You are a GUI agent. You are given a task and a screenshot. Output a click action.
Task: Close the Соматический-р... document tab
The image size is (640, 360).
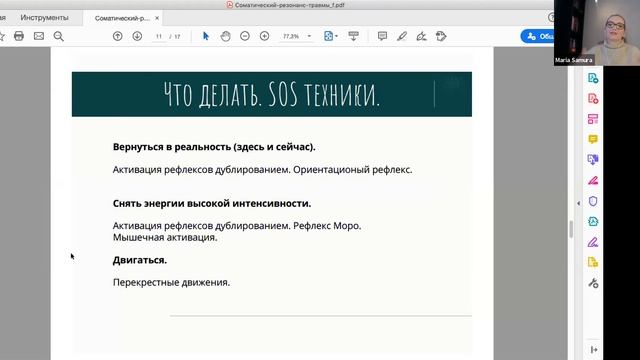click(157, 18)
